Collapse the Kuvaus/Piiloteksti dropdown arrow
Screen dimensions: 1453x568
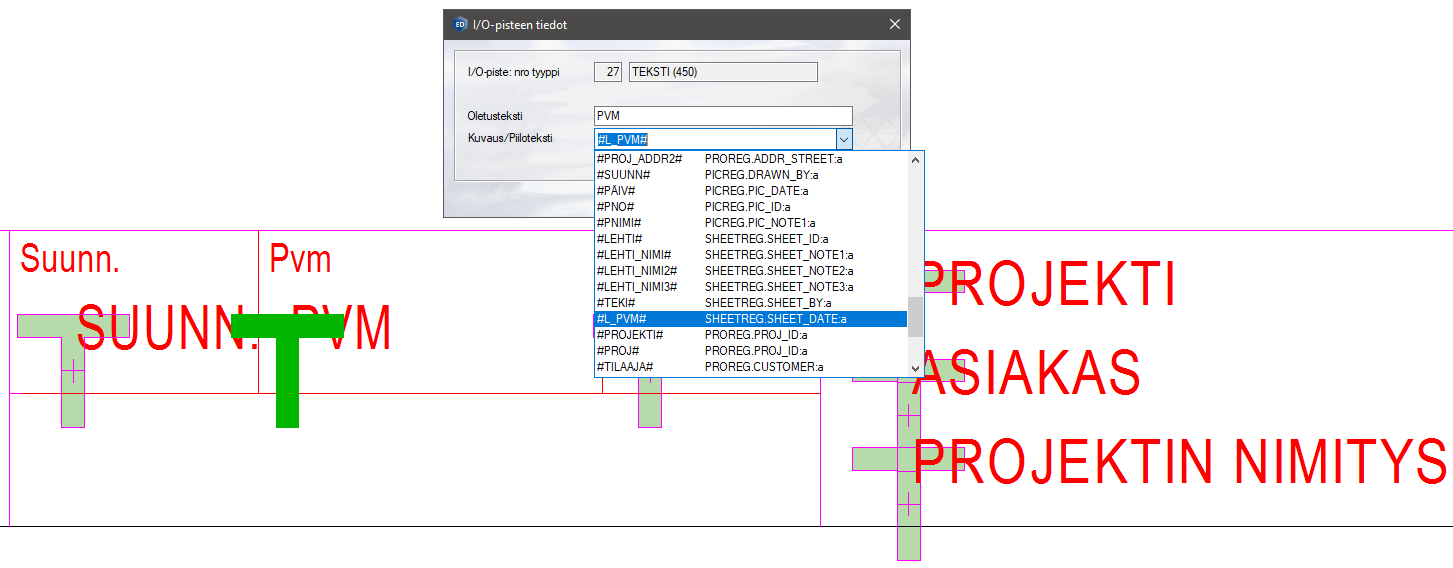(843, 140)
